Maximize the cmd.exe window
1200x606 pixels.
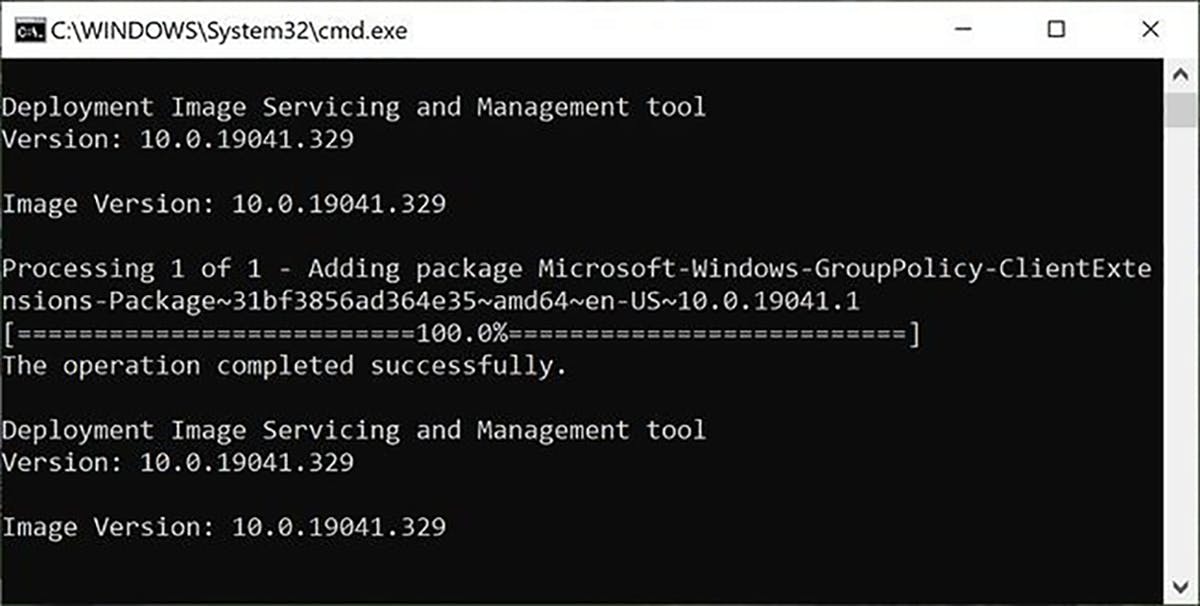click(1056, 30)
